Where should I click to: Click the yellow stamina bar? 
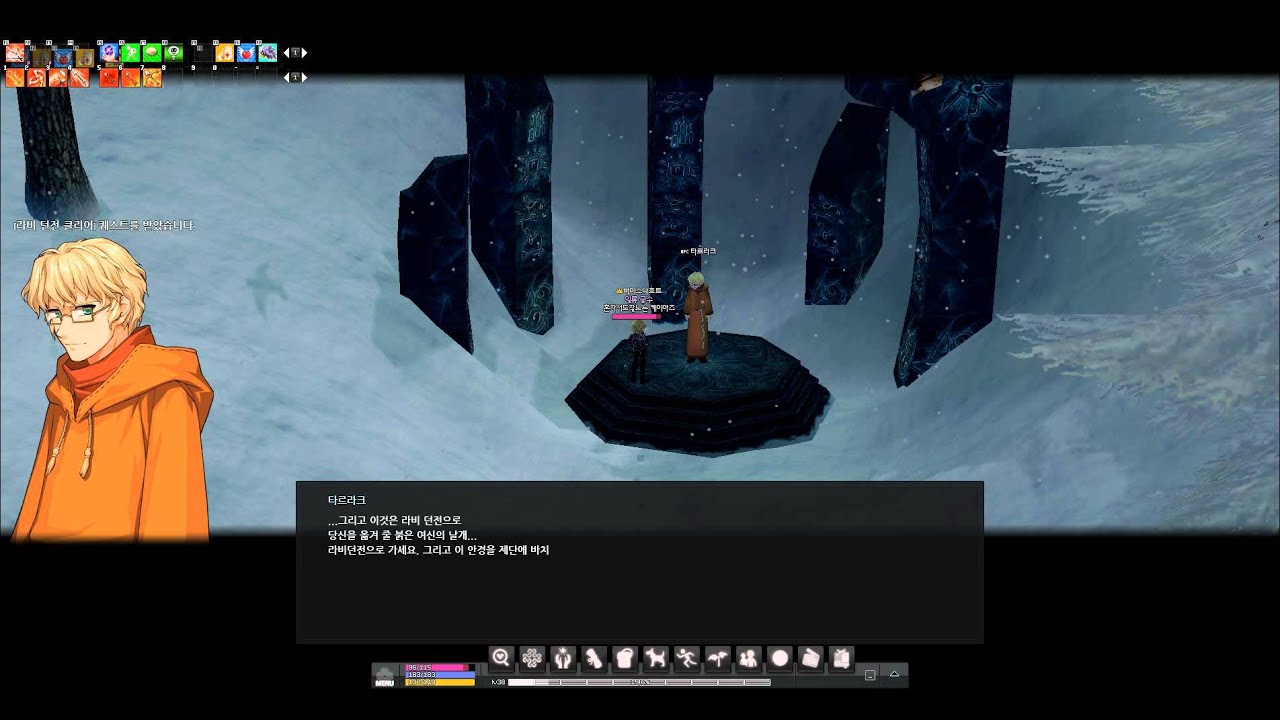[x=440, y=682]
